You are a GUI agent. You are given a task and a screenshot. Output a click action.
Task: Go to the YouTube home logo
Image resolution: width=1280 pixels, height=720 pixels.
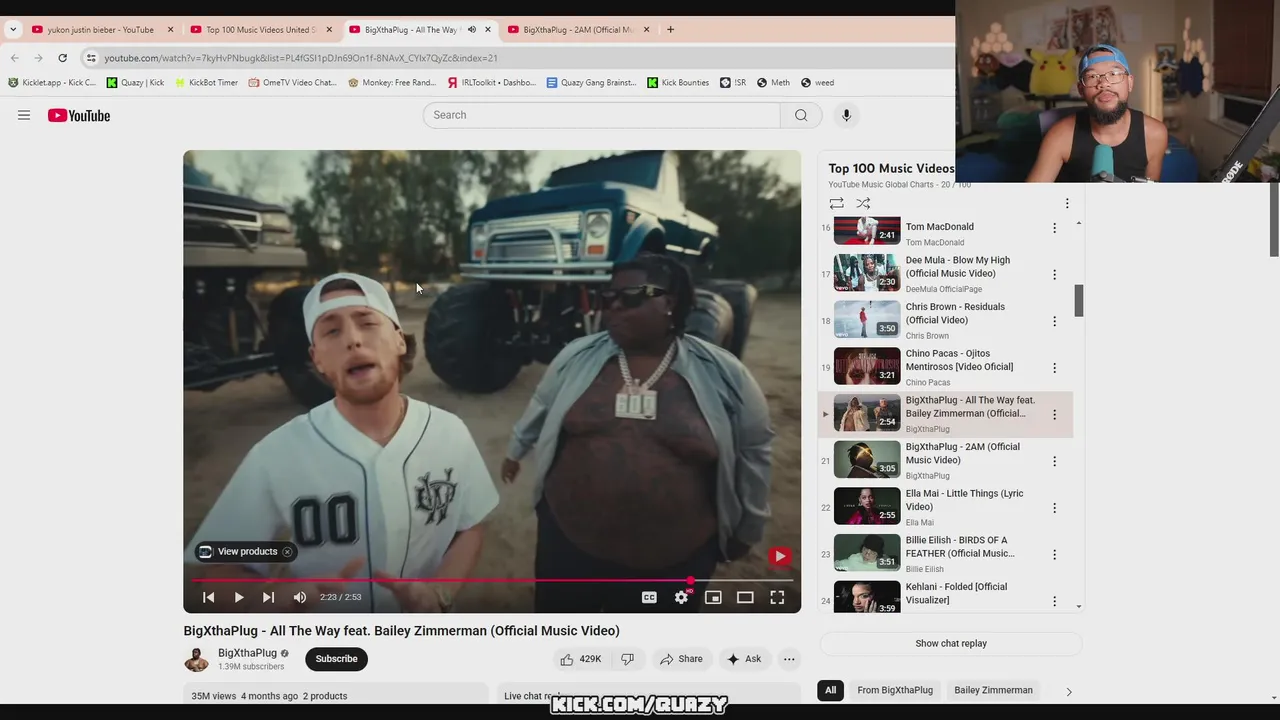[79, 115]
